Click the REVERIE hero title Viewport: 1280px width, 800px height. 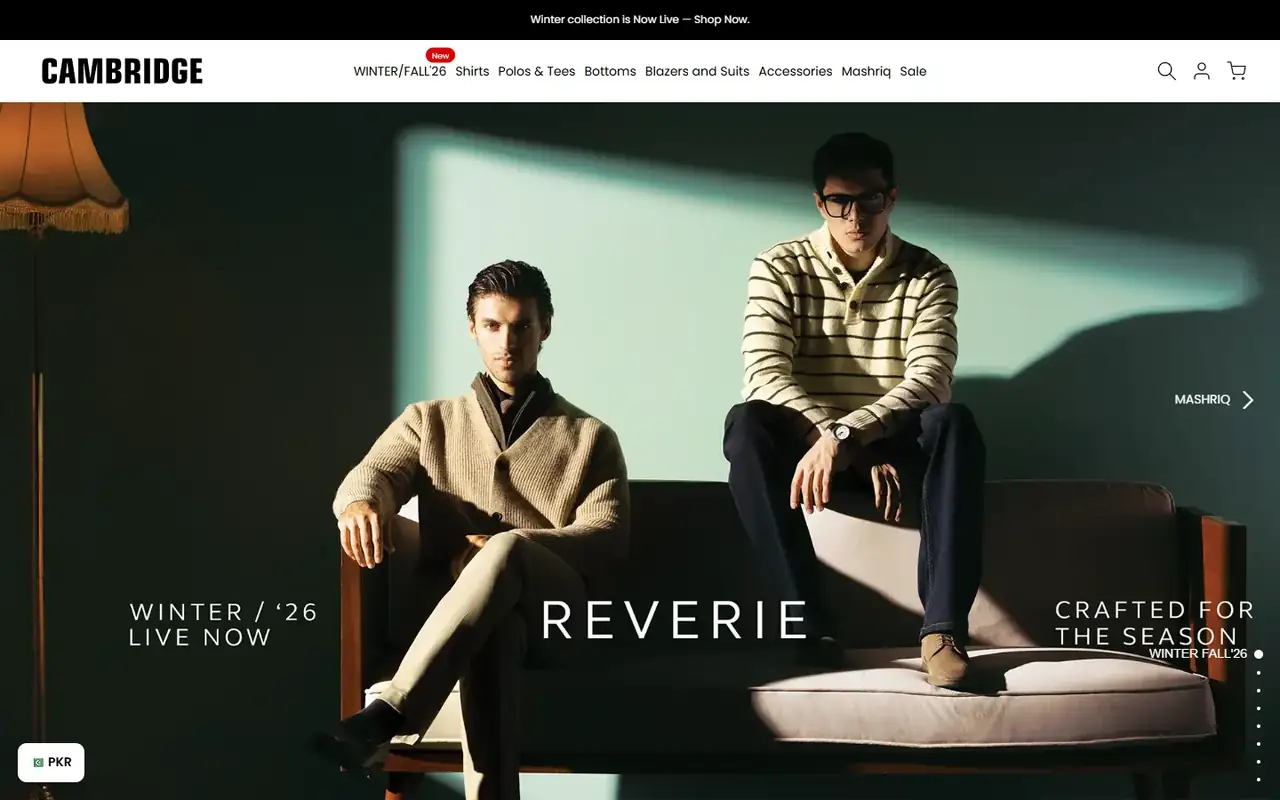[675, 620]
